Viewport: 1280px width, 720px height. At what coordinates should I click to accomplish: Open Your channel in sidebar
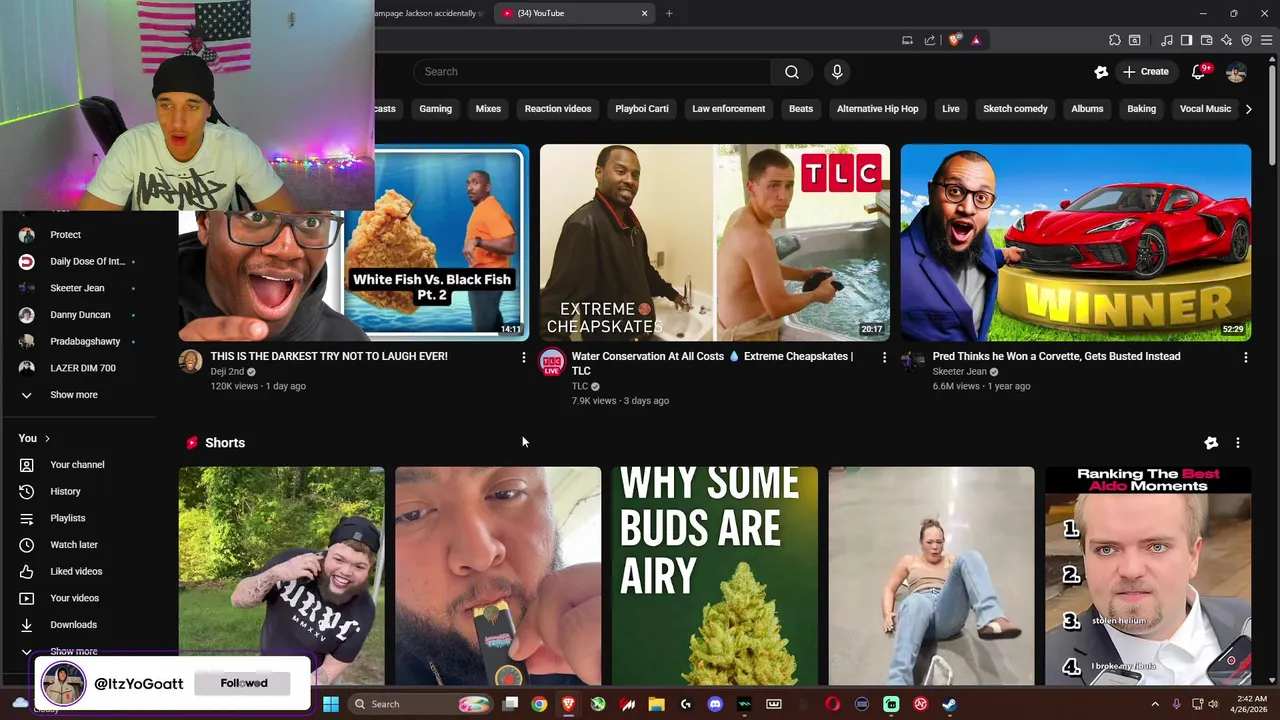pyautogui.click(x=78, y=465)
